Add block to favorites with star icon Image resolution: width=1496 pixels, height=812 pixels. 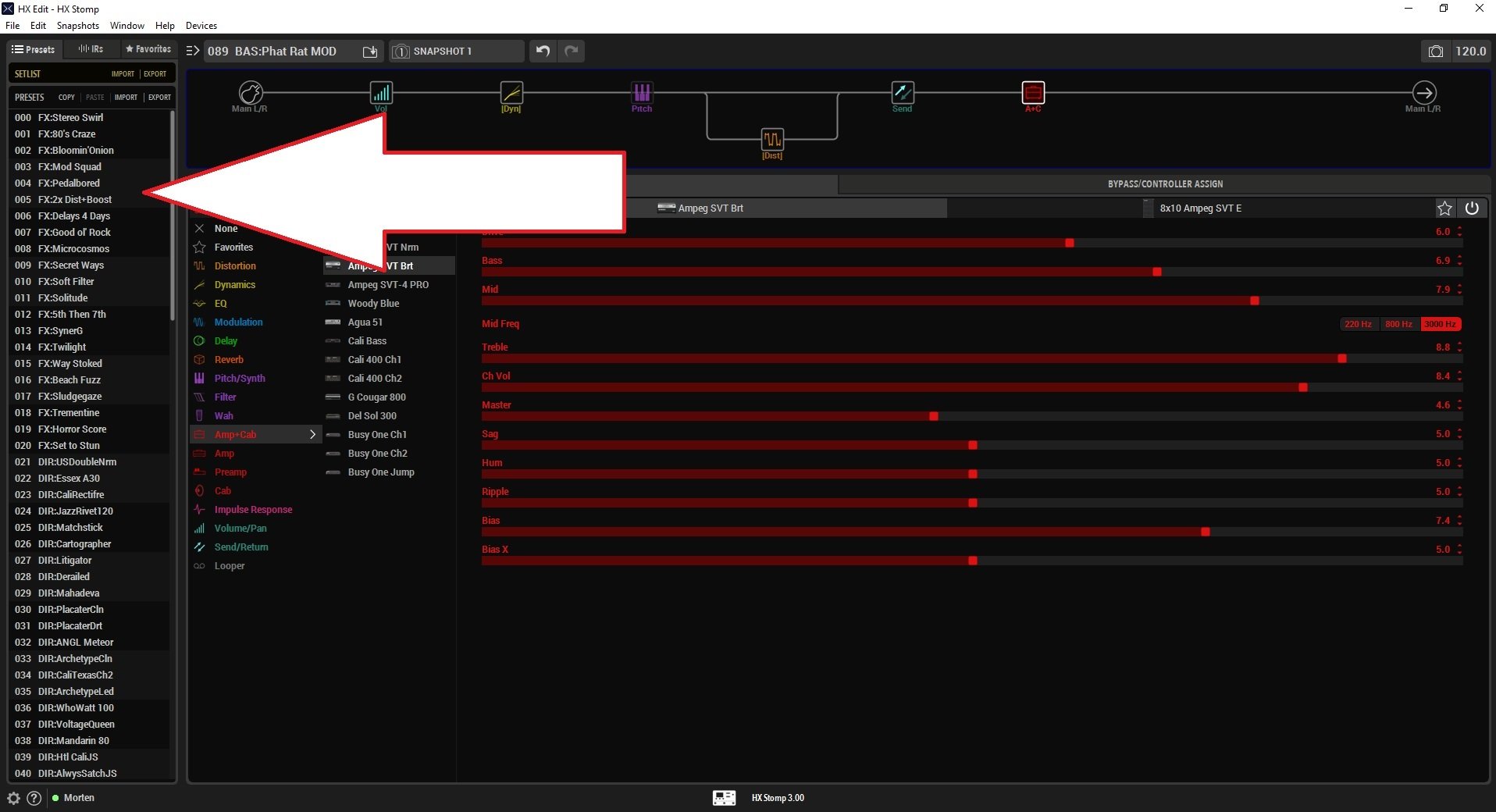tap(1444, 208)
